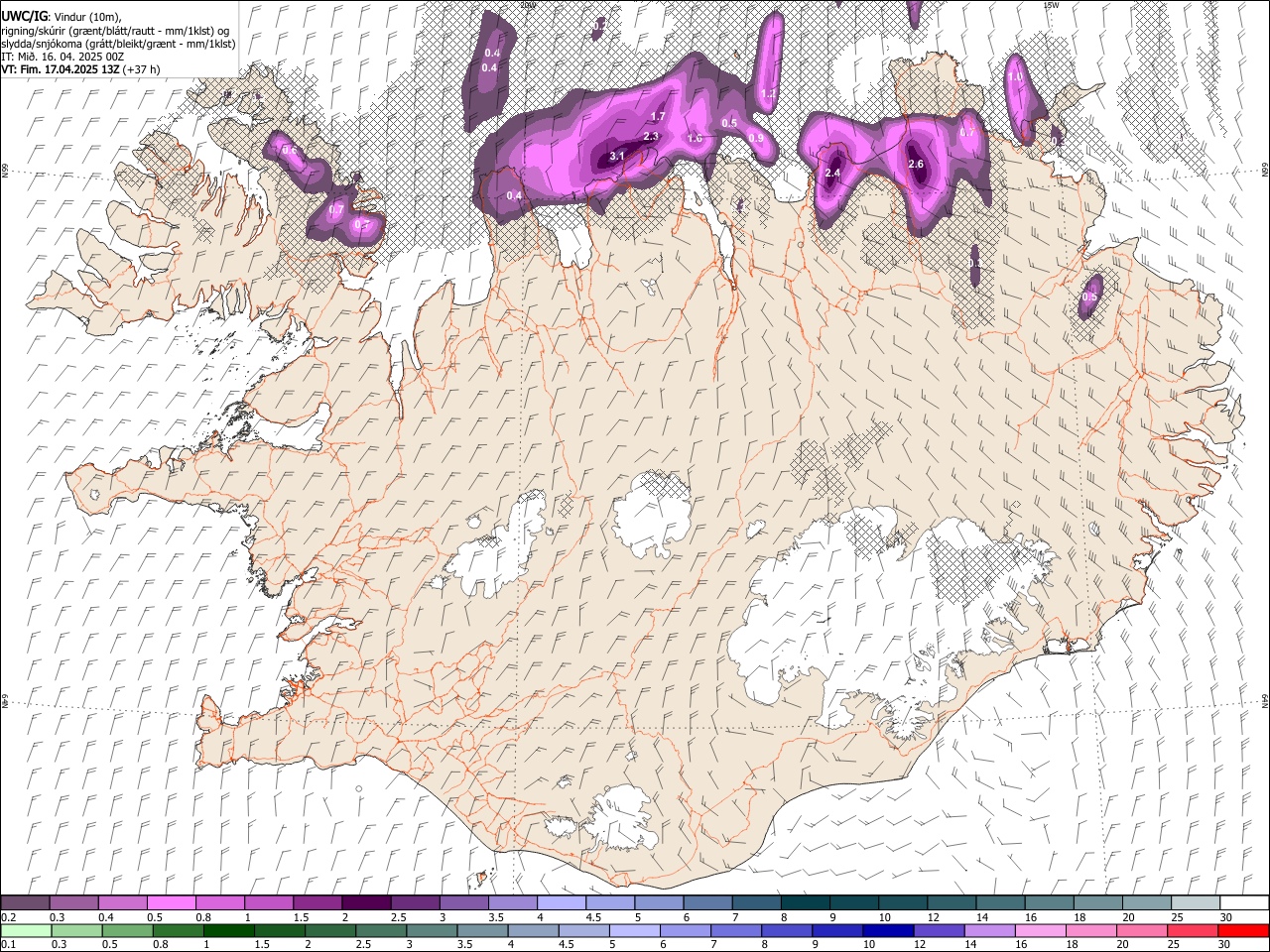Click the '4.5' label under the snow legend row

click(x=593, y=917)
